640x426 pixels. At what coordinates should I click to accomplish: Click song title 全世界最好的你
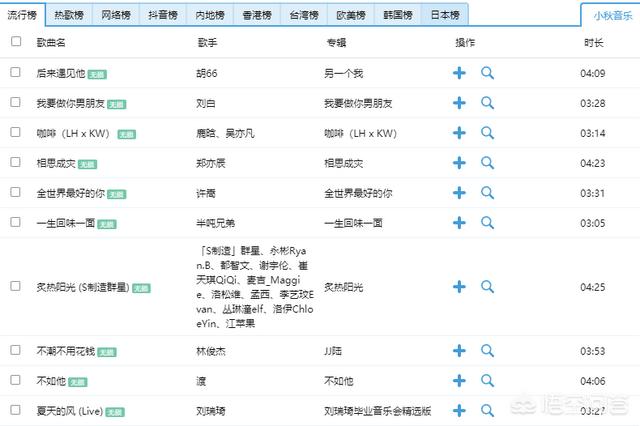(x=69, y=193)
